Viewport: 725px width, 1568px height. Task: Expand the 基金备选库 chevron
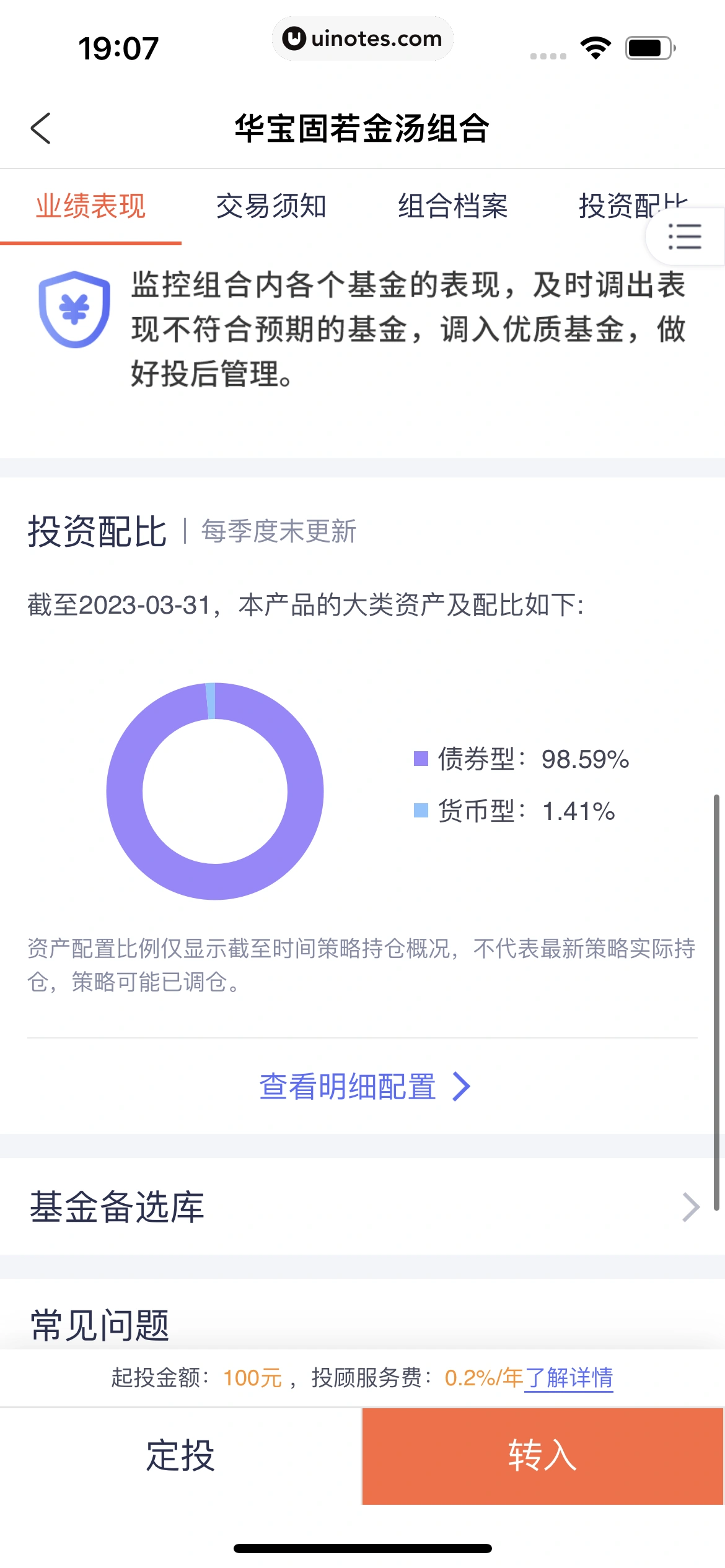click(690, 1206)
